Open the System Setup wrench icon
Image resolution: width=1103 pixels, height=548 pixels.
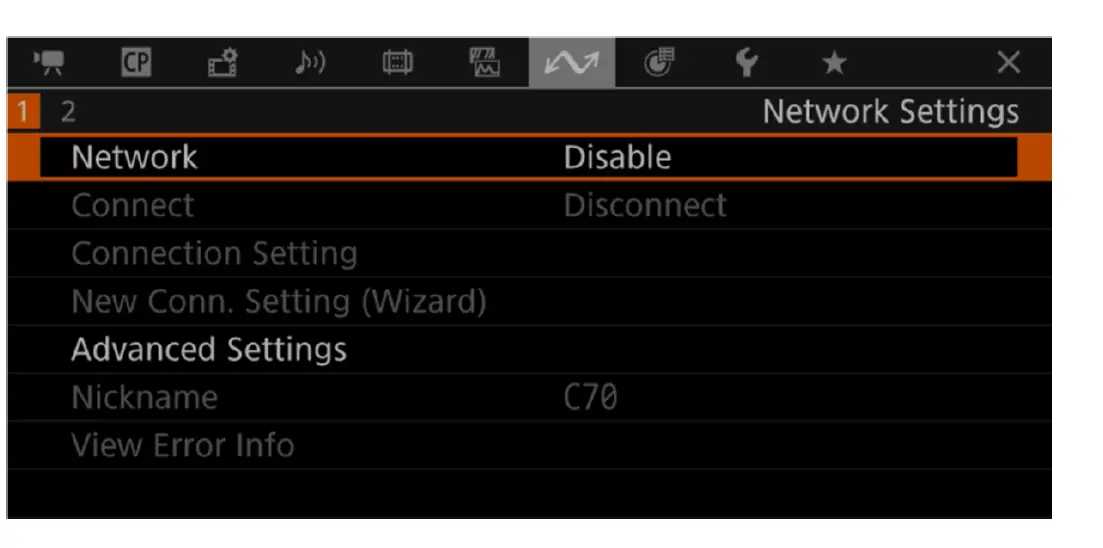click(x=746, y=63)
